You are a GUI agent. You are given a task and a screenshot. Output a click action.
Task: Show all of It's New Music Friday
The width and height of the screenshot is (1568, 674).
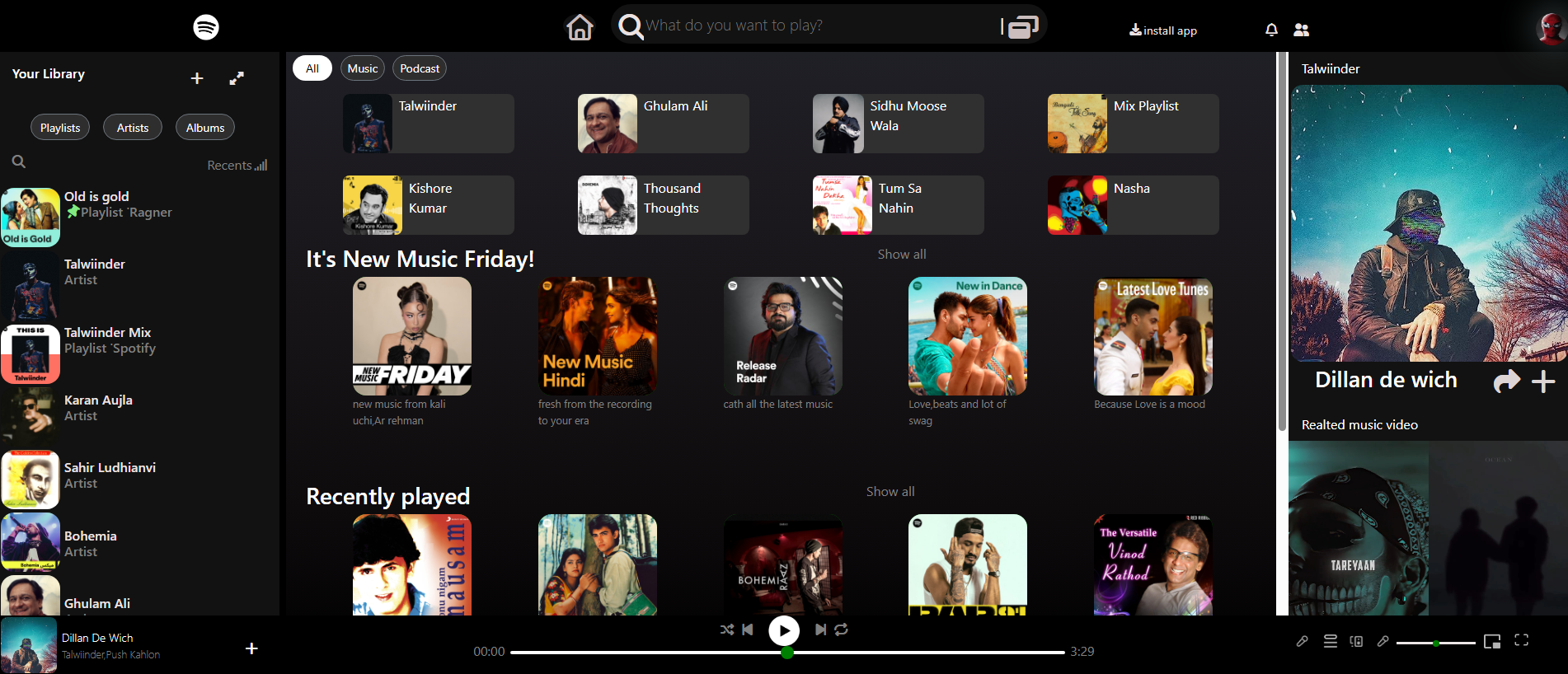pyautogui.click(x=902, y=255)
